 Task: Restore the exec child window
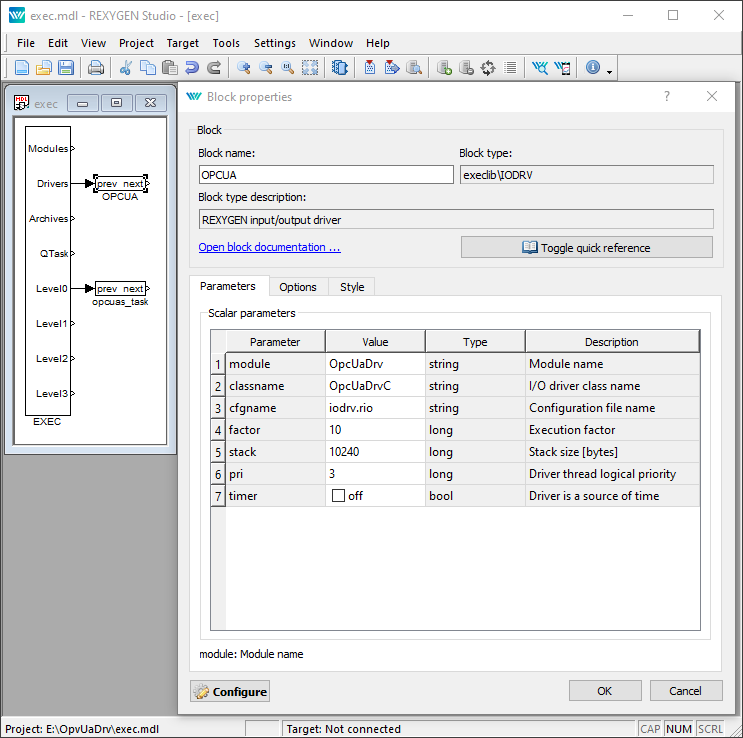117,103
